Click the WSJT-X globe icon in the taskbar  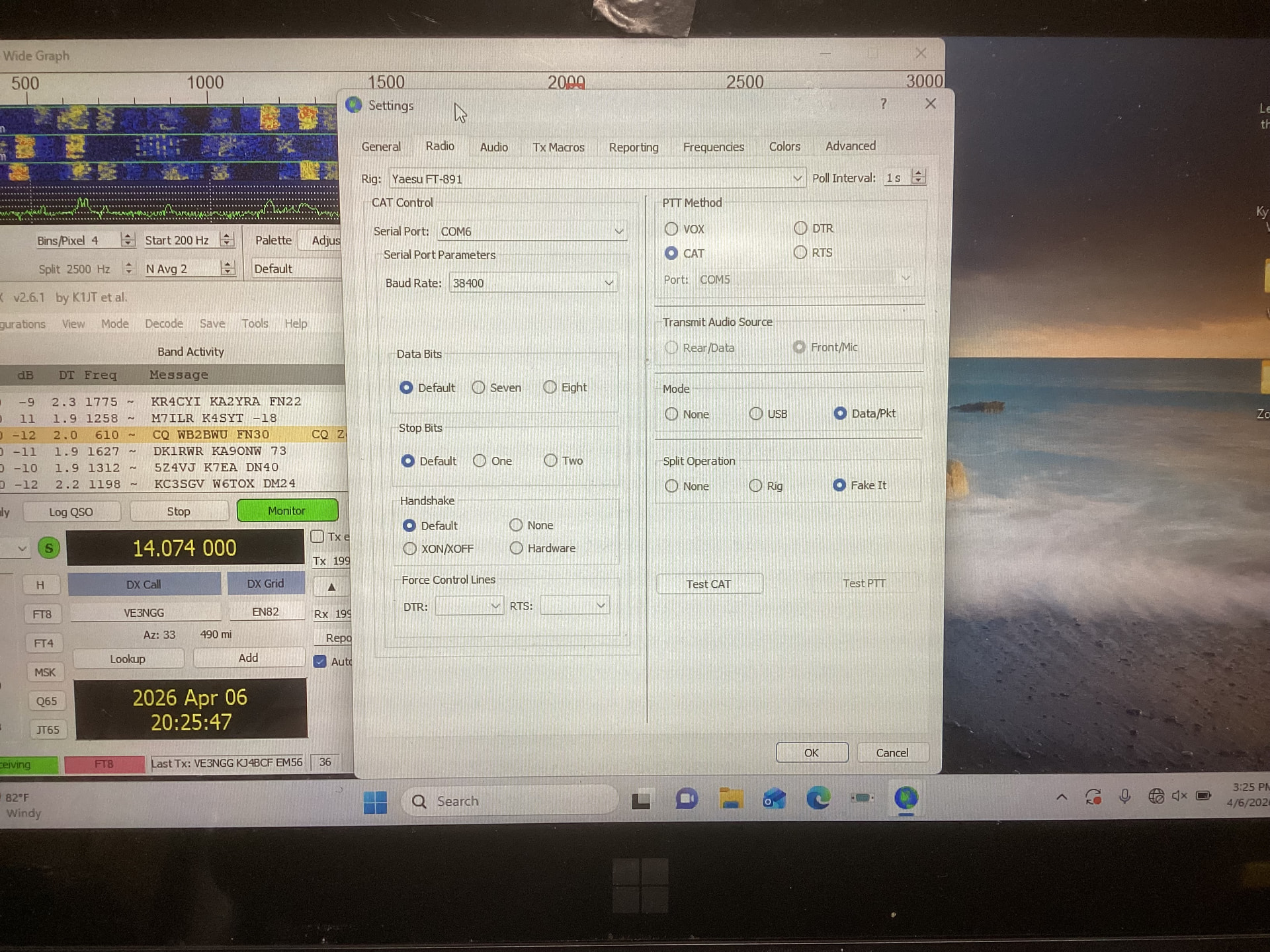point(906,799)
